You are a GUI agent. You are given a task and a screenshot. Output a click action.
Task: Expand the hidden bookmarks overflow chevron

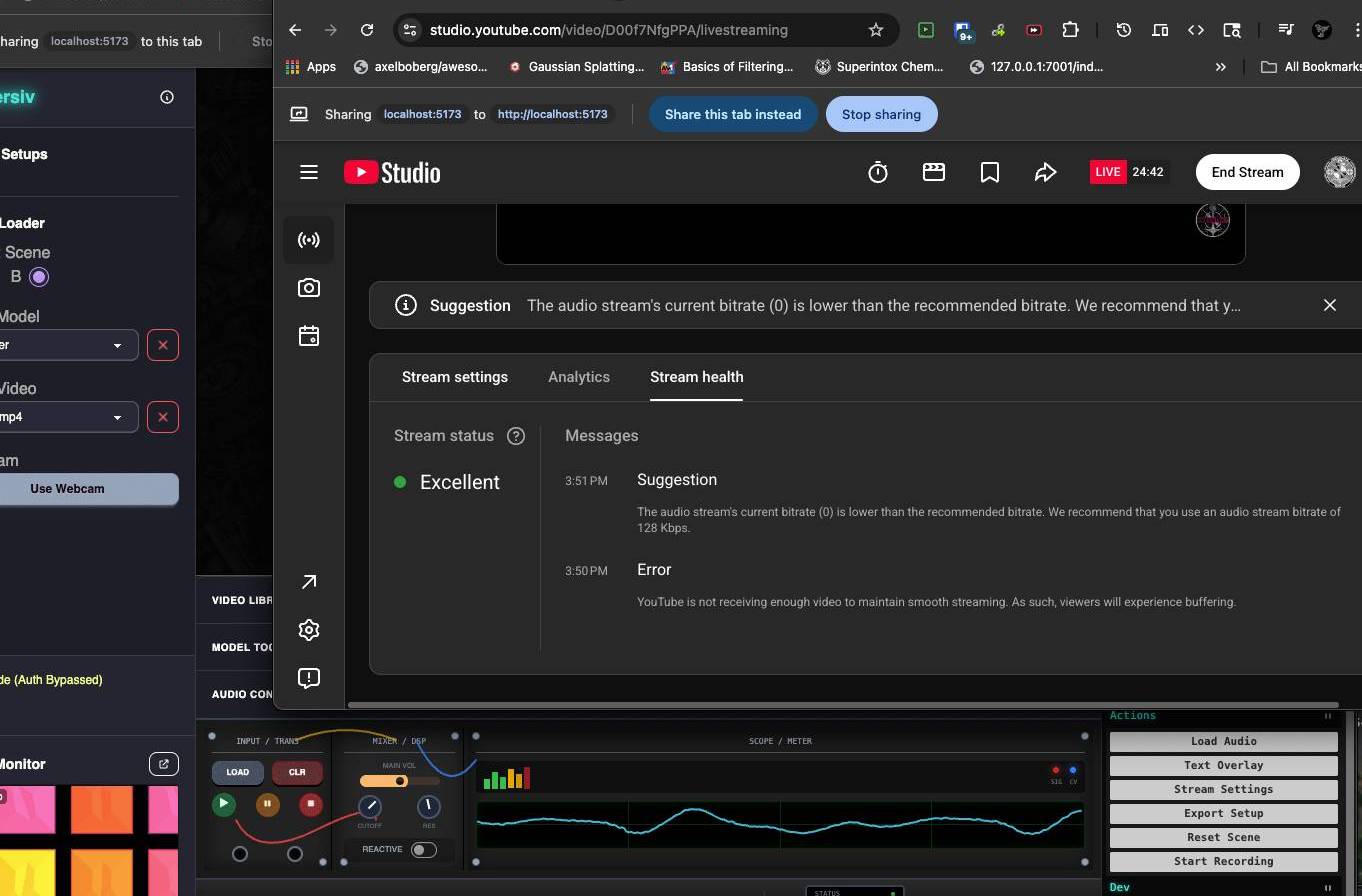point(1220,67)
